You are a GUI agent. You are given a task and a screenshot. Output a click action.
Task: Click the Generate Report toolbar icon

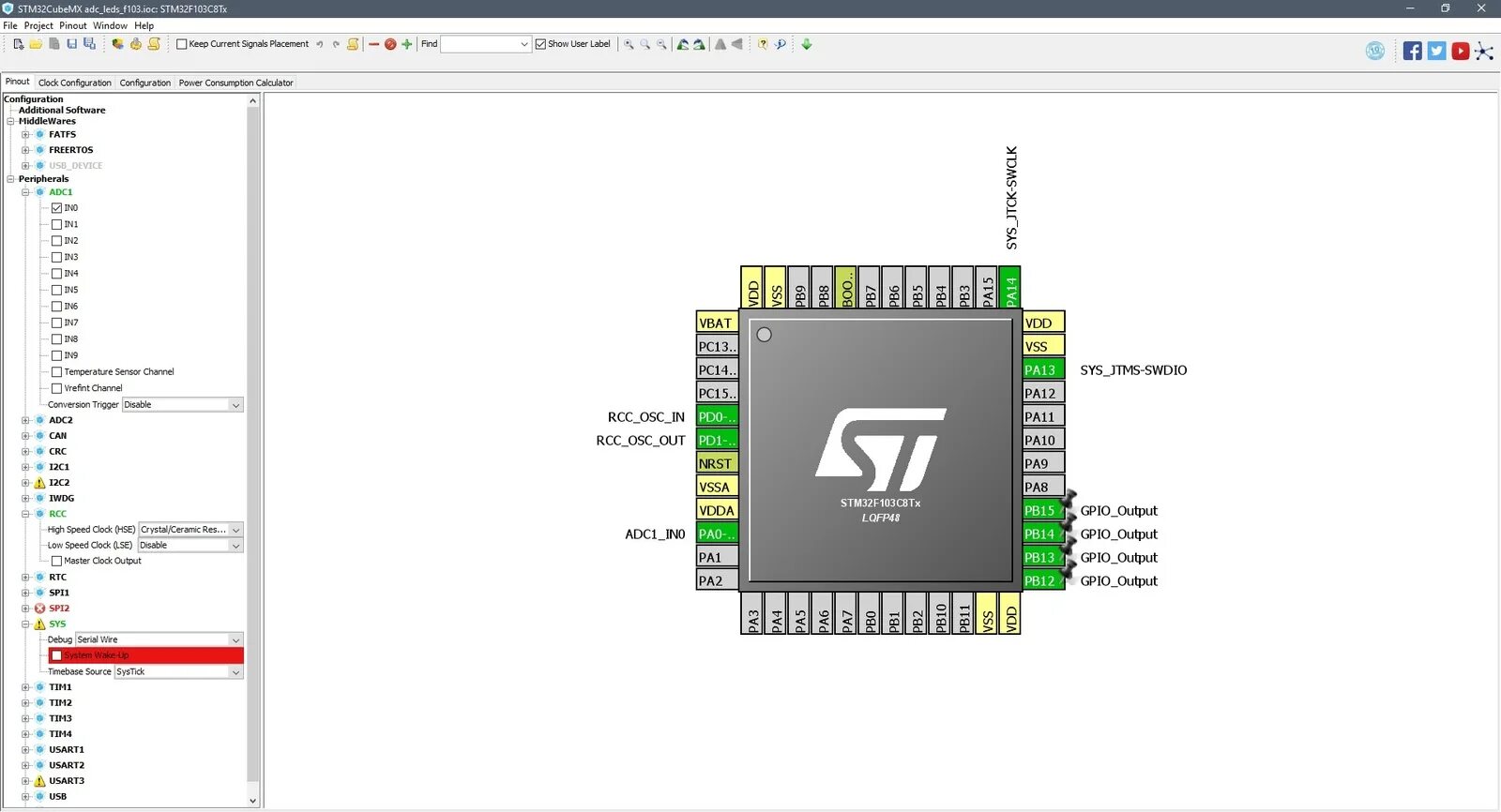(154, 44)
